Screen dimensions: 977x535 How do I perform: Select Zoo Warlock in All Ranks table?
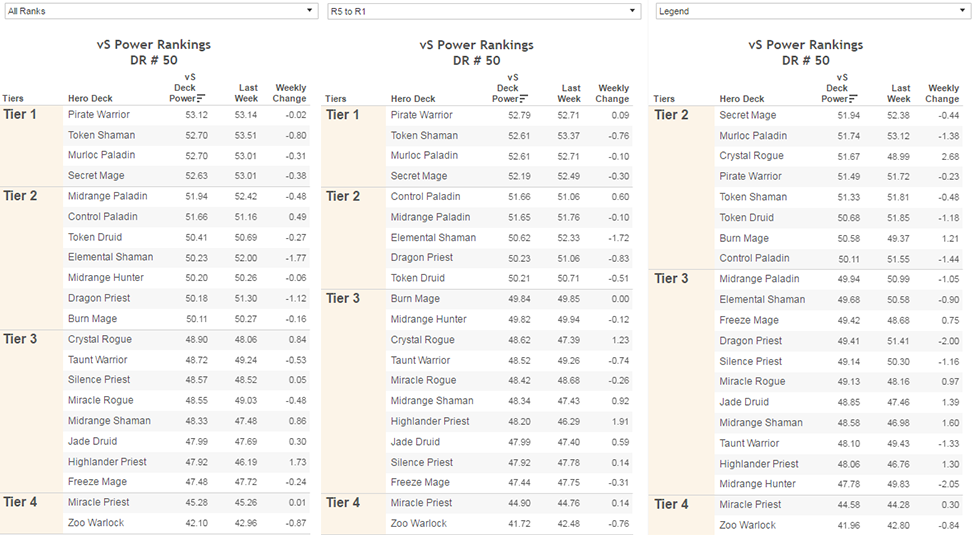(96, 523)
